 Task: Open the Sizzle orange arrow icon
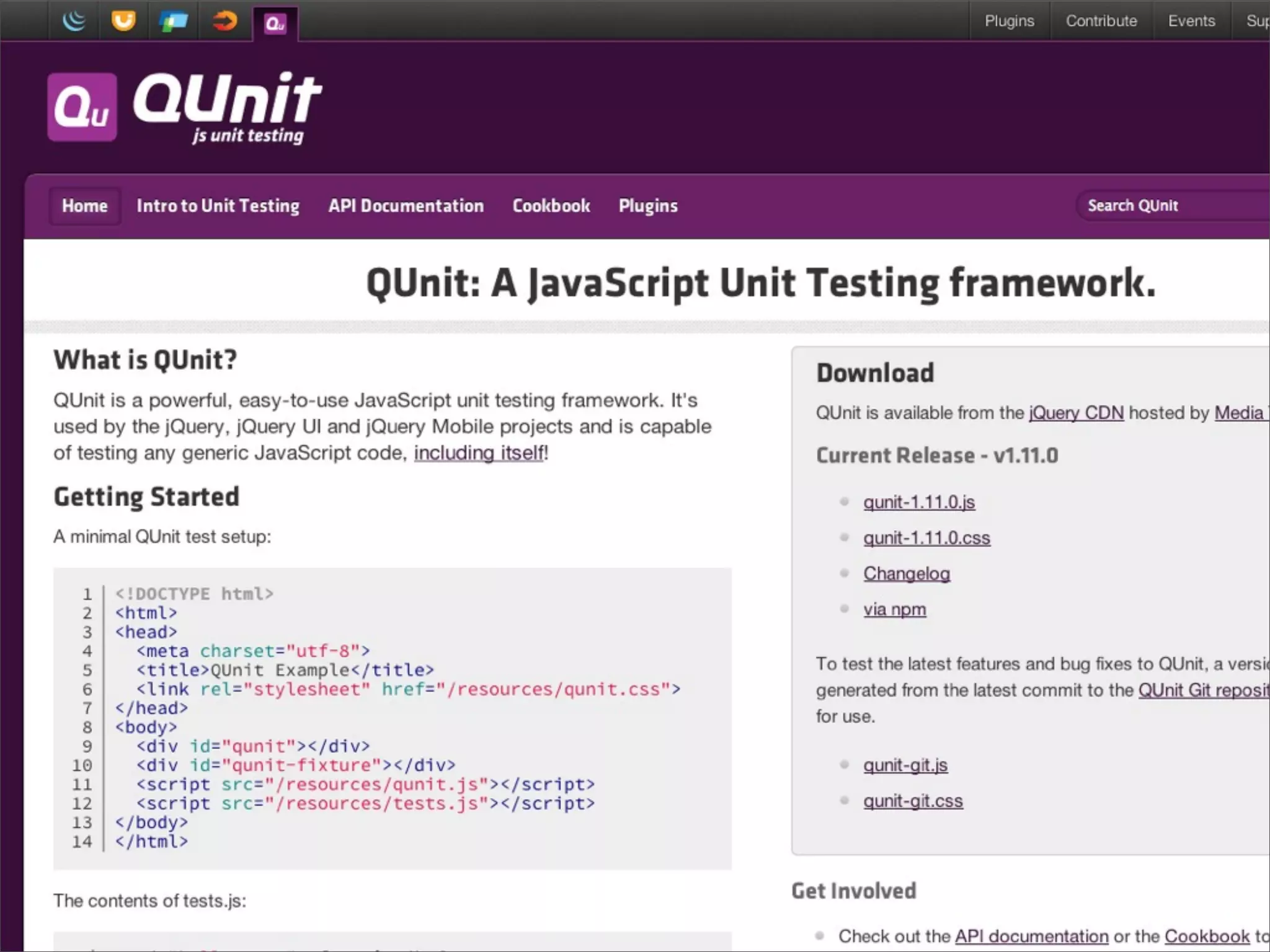[x=224, y=21]
